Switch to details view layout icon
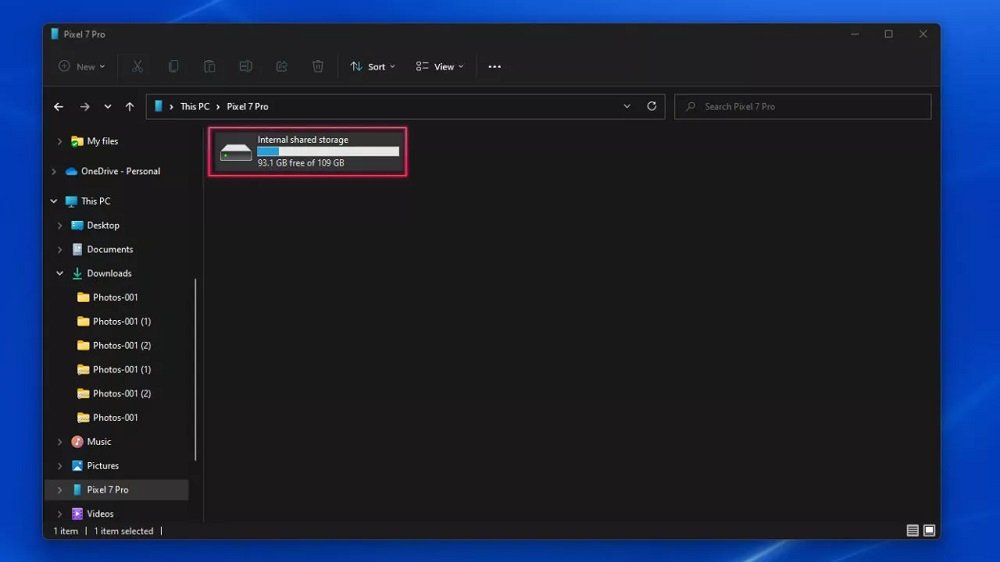Viewport: 1000px width, 562px height. click(x=912, y=530)
